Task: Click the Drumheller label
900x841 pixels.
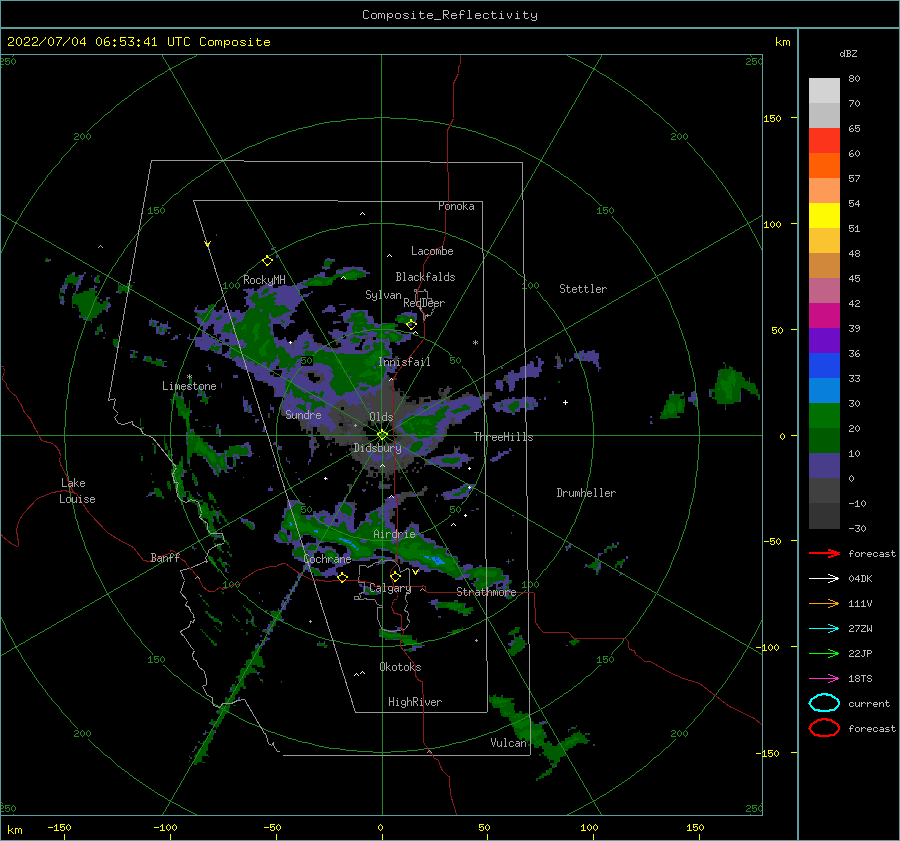Action: tap(586, 493)
